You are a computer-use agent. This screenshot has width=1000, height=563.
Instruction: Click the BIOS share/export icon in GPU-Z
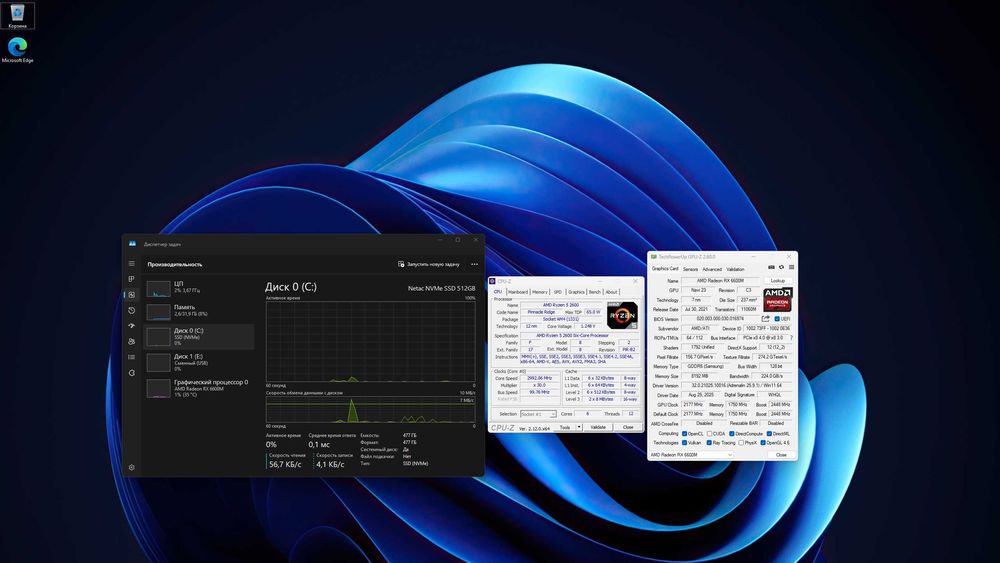point(765,319)
